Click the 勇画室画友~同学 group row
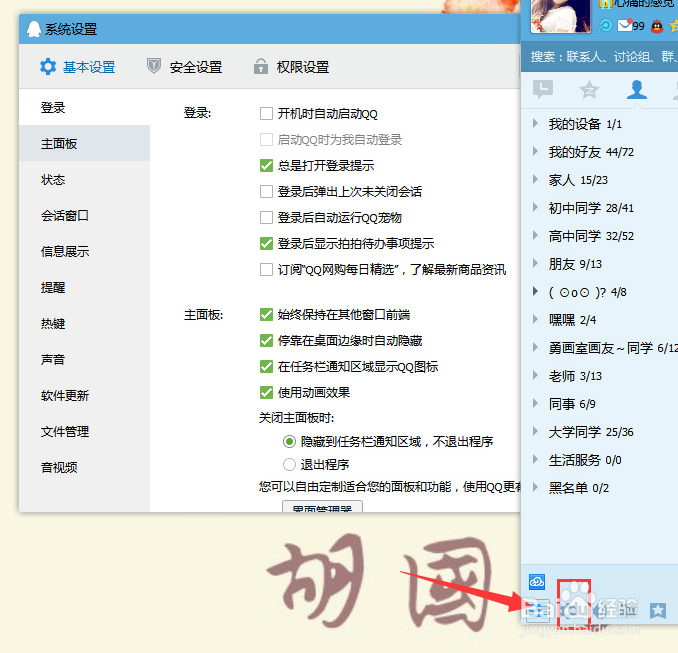This screenshot has width=678, height=653. (x=599, y=348)
